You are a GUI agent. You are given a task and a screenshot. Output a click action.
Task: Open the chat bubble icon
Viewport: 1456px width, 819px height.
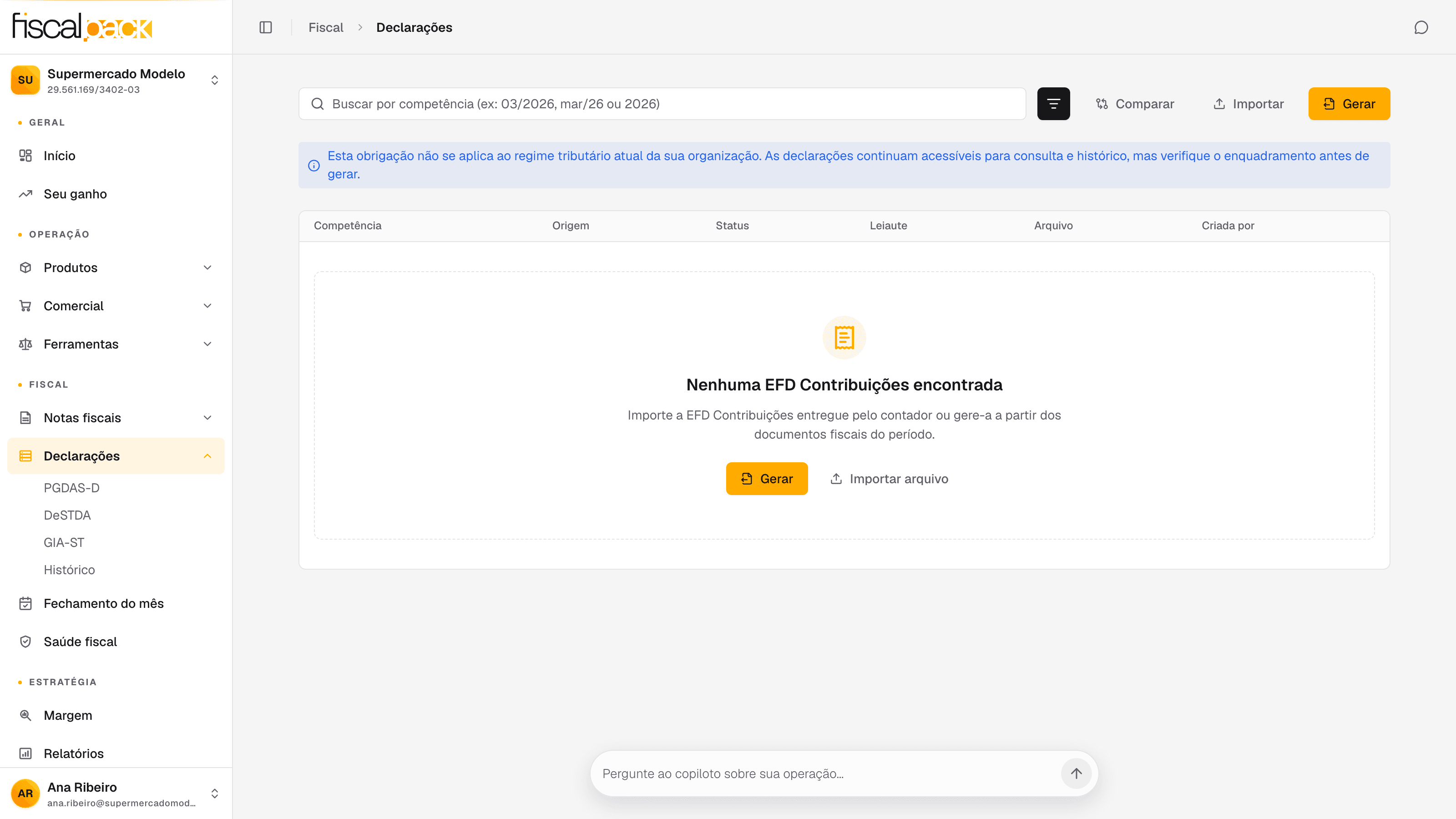point(1421,27)
